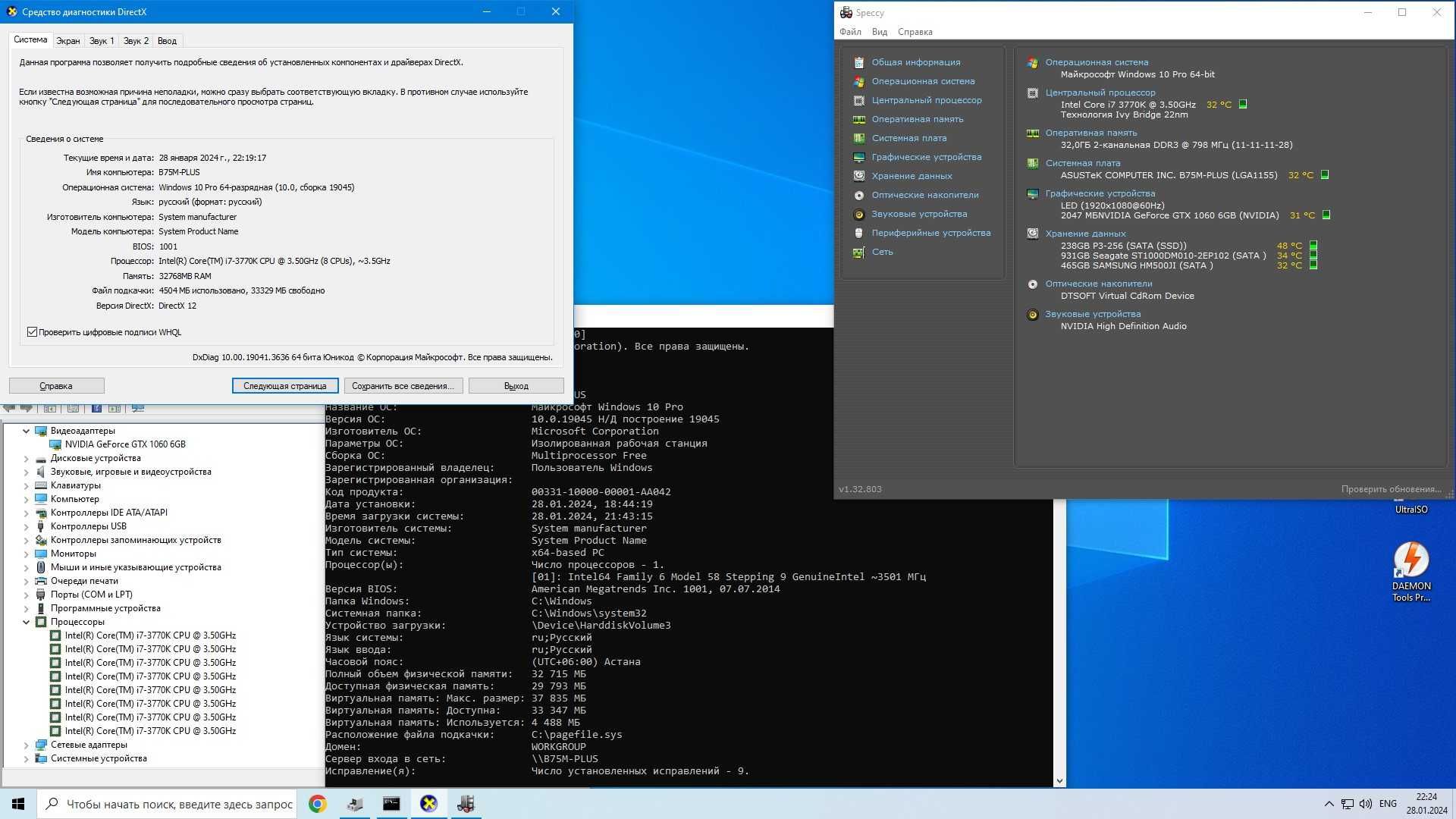Screen dimensions: 1456x819
Task: Switch to Звук 1 tab in DxDiag
Action: (102, 41)
